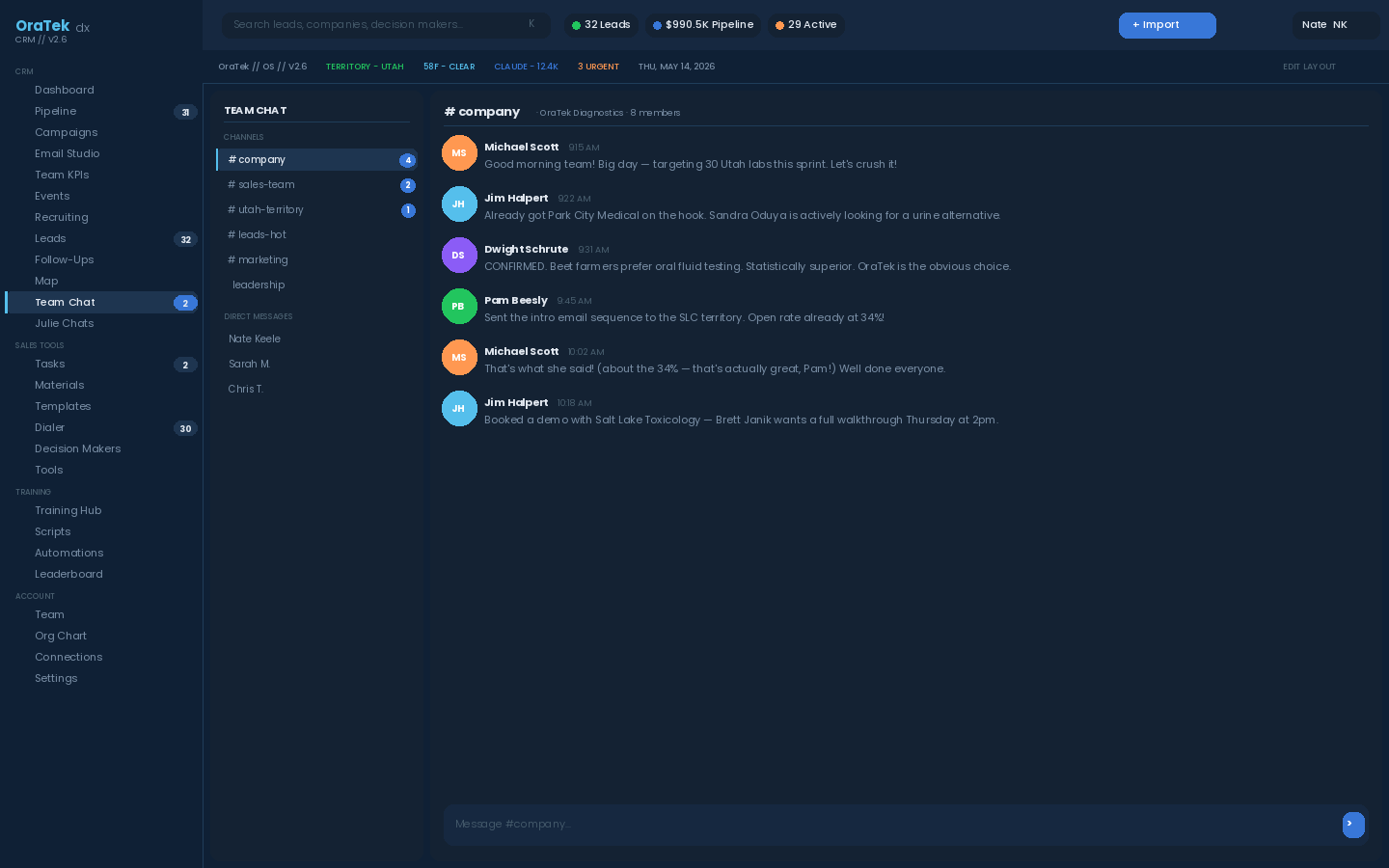1389x868 pixels.
Task: Click Jim Halpert's JH avatar at 9:22 AM
Action: click(459, 204)
